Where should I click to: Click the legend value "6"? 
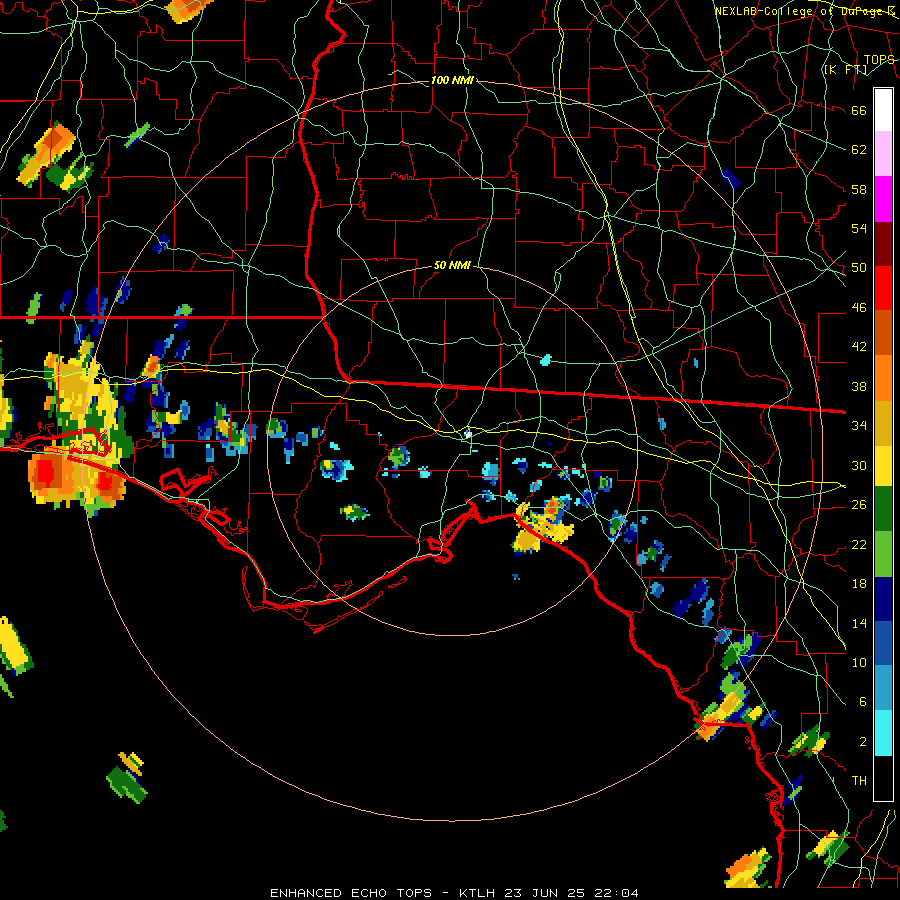863,702
